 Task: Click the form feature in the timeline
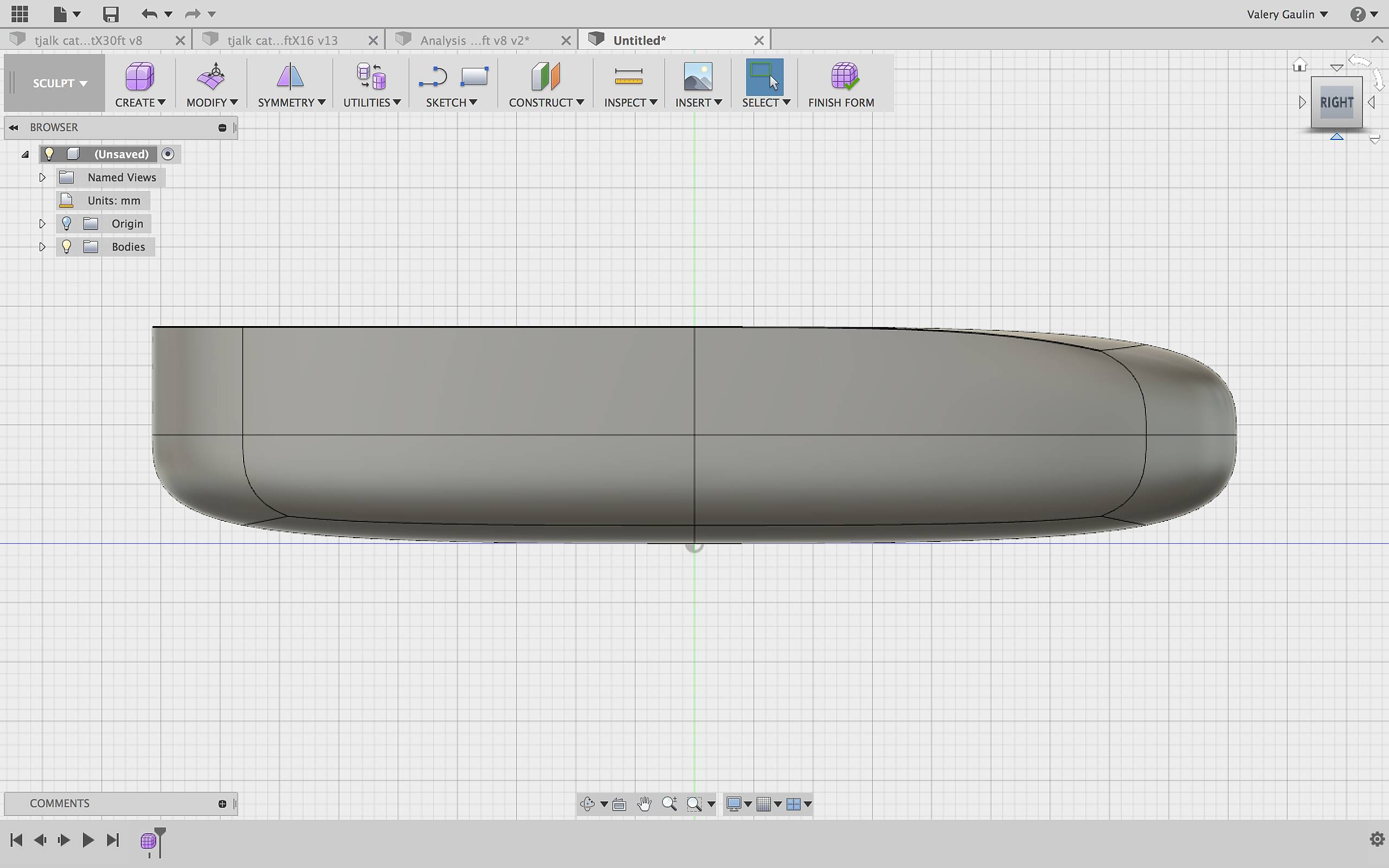(x=148, y=841)
